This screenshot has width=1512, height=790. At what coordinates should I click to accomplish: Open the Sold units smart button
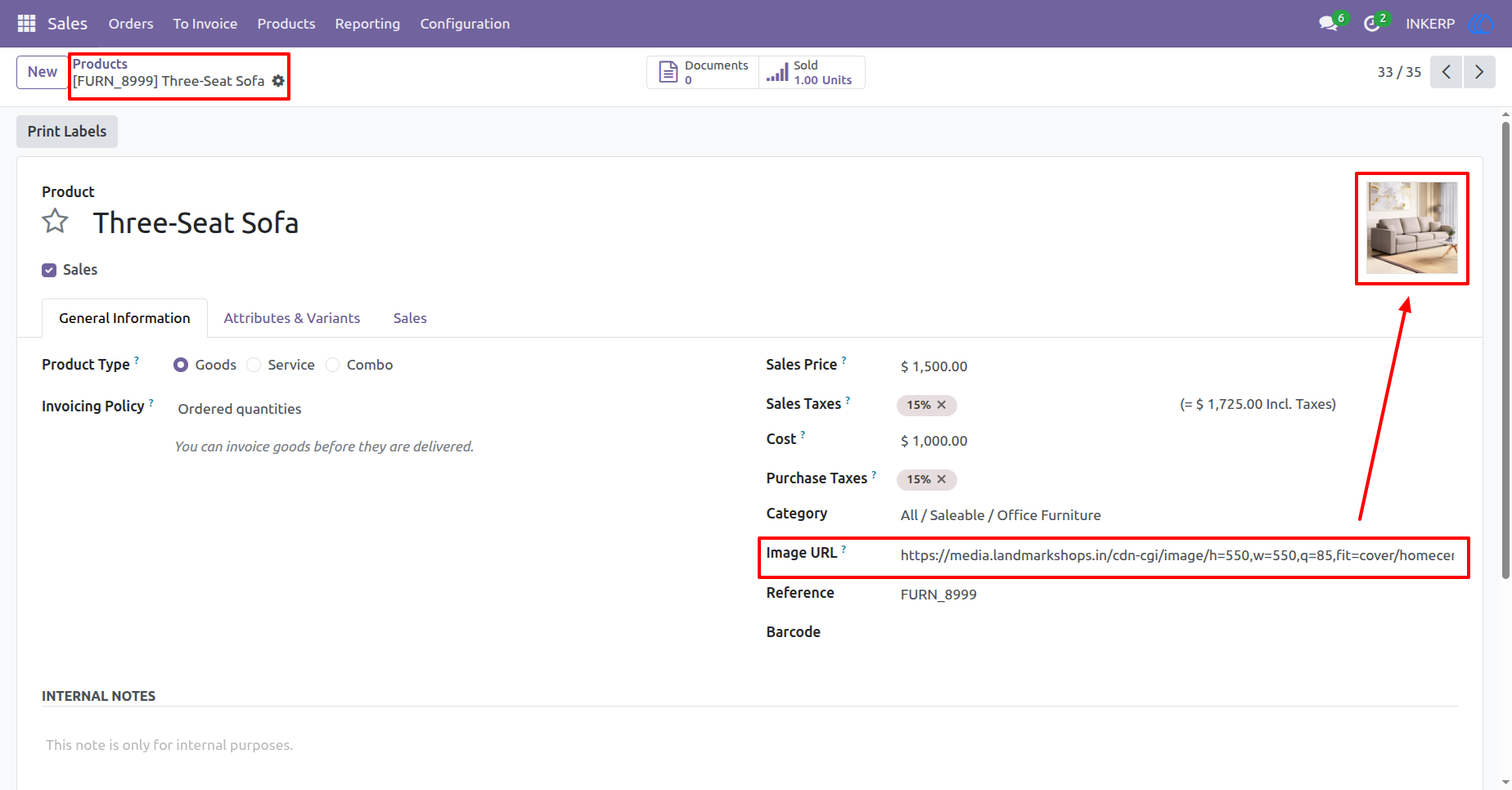pos(811,72)
